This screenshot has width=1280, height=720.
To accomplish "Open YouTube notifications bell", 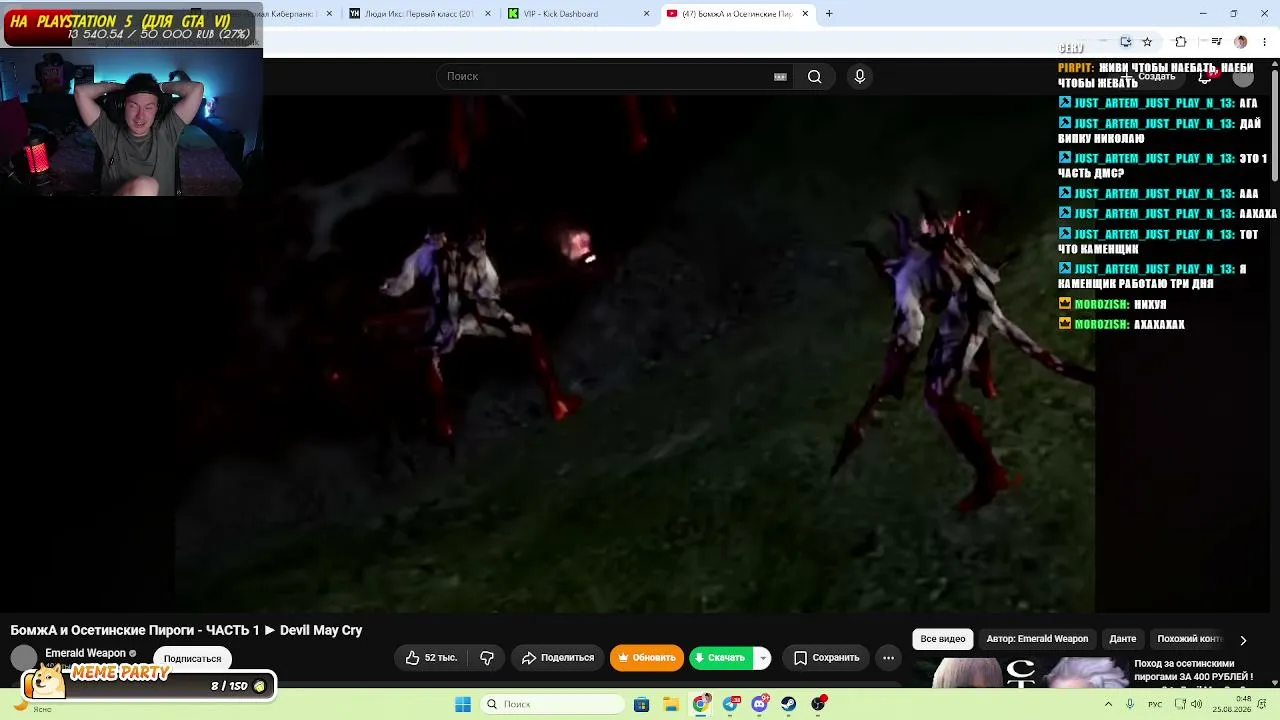I will 1206,77.
